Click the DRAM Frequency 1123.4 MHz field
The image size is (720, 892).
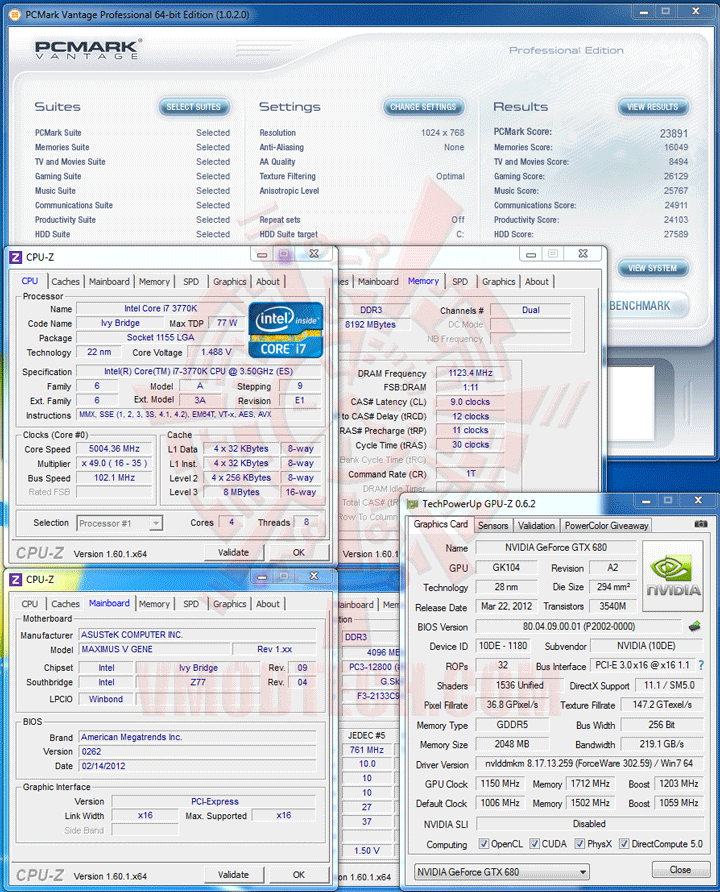(x=470, y=373)
